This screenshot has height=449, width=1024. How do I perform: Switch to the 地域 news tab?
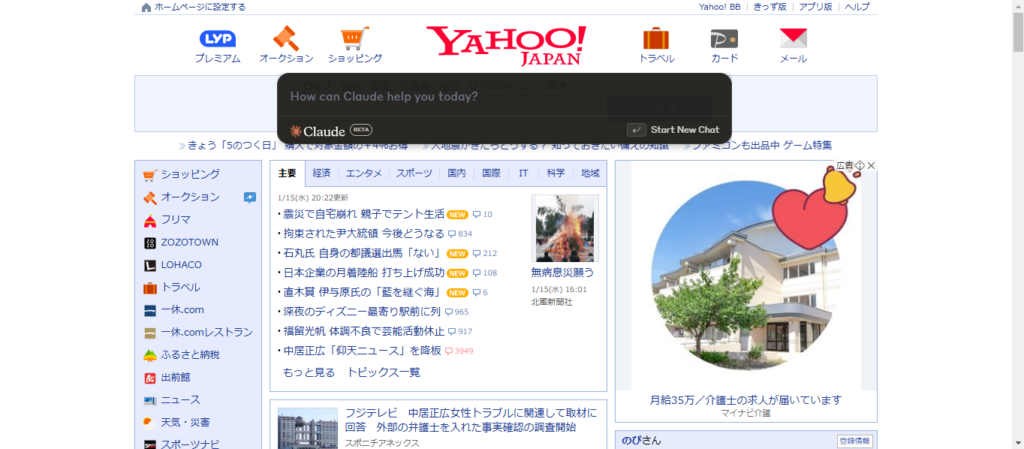(590, 174)
